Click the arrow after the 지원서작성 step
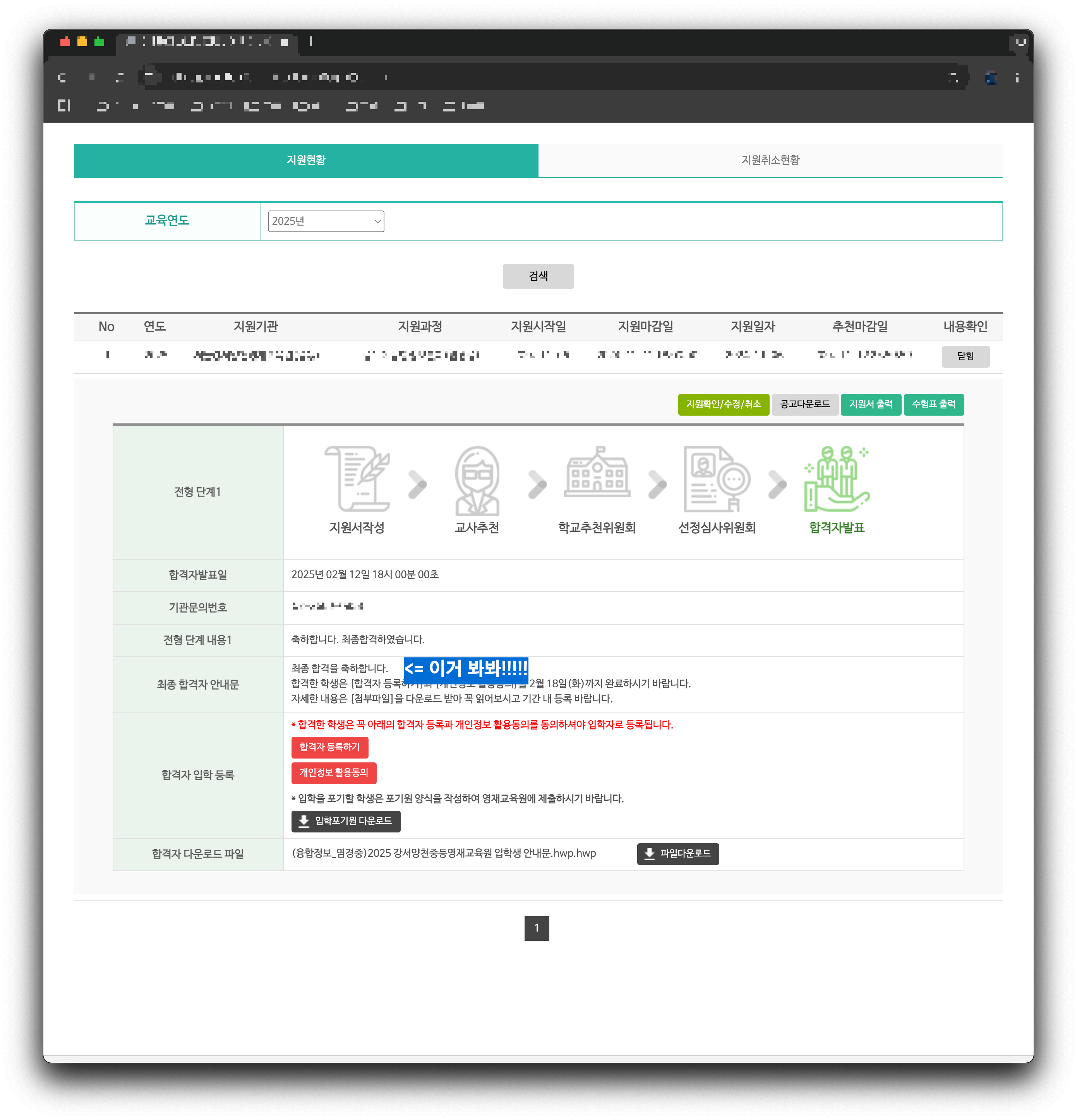 pyautogui.click(x=417, y=485)
